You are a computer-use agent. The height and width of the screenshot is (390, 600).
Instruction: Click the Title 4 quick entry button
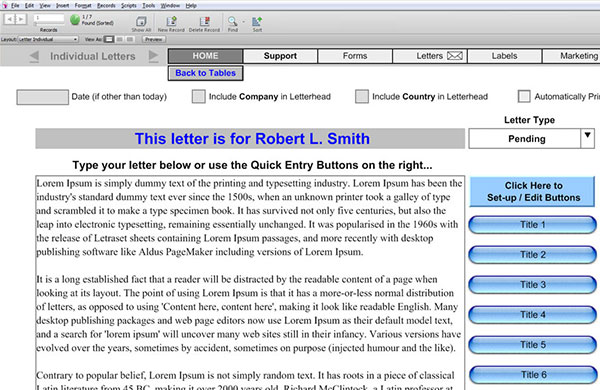click(532, 315)
